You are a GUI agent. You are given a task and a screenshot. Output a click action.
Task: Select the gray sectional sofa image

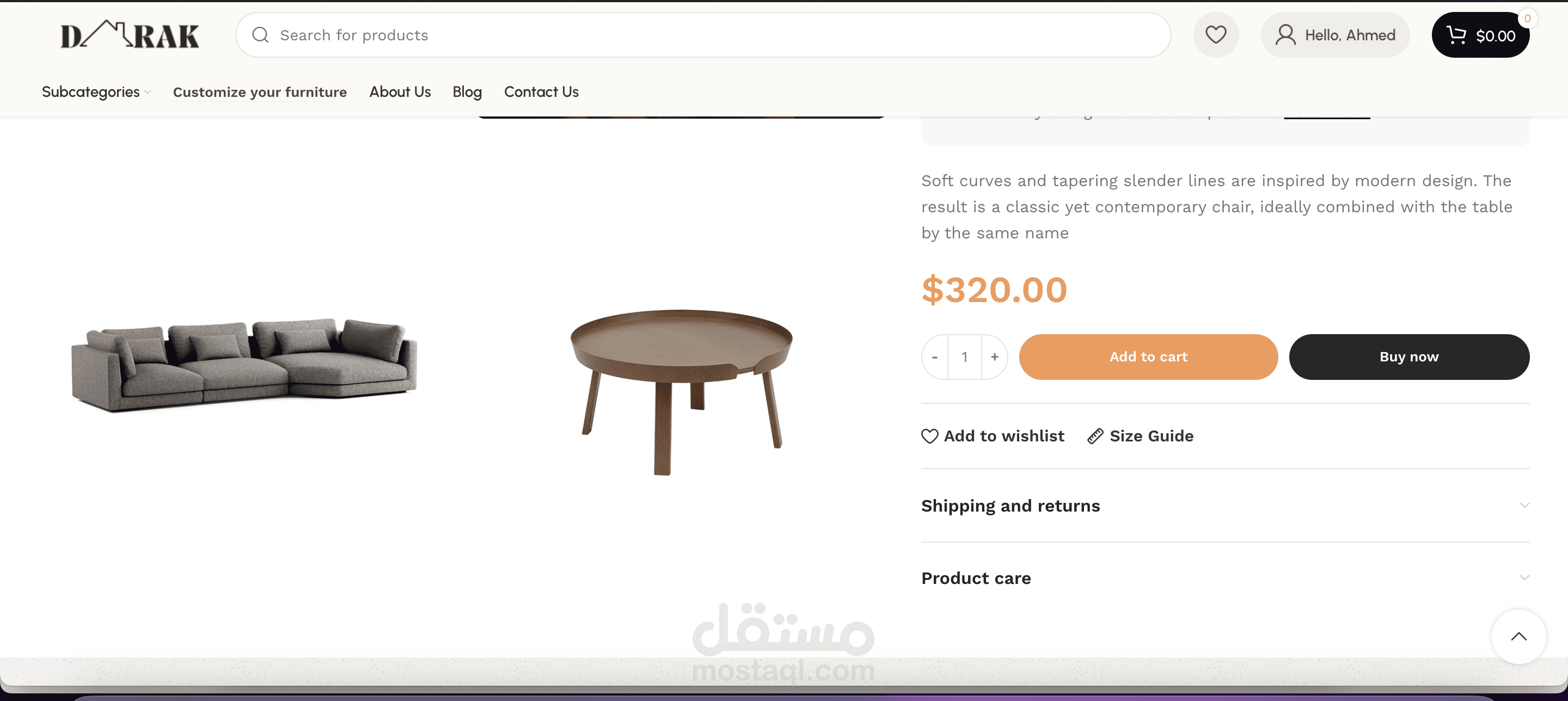coord(244,364)
